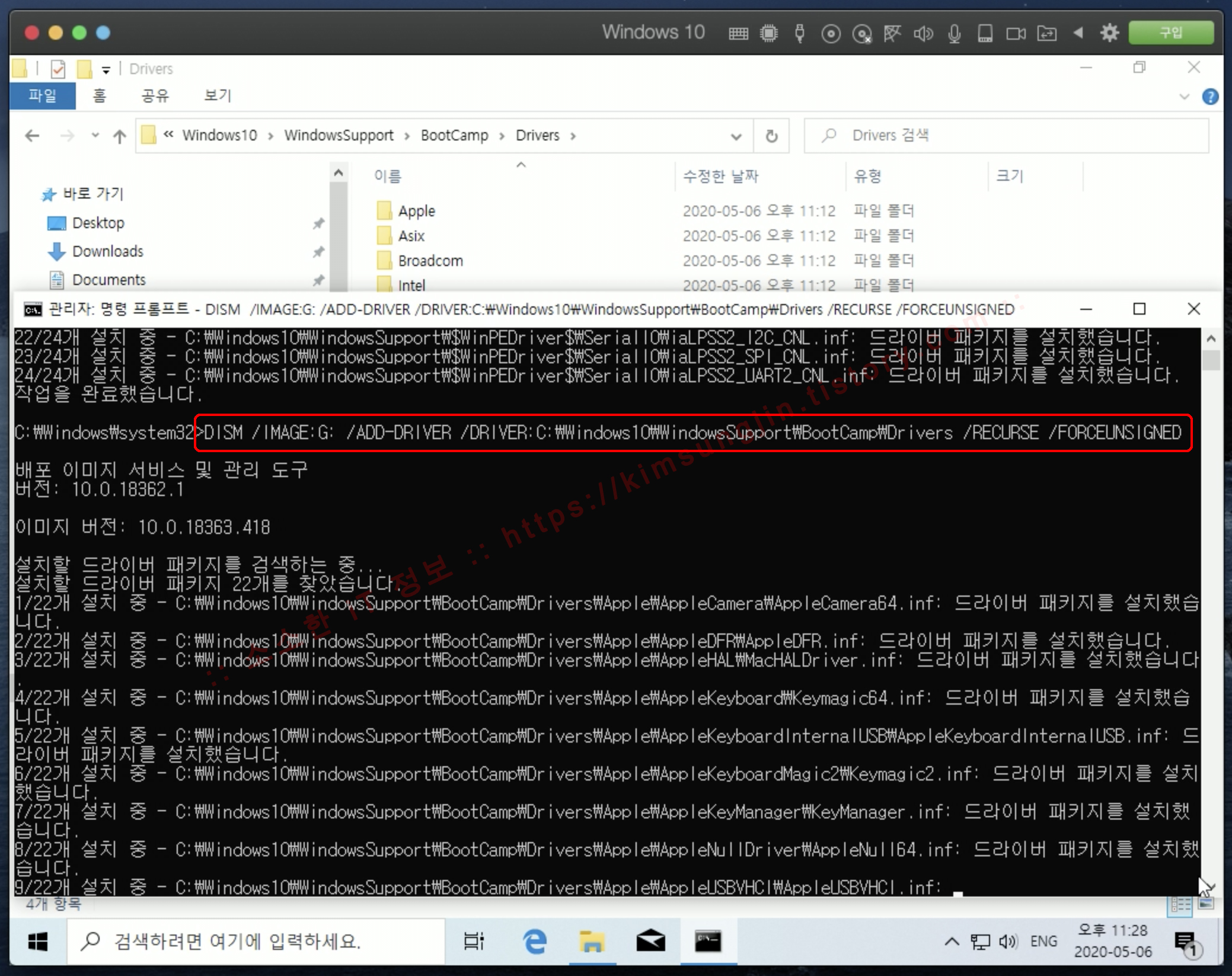
Task: Open the 홈 ribbon tab
Action: point(99,95)
